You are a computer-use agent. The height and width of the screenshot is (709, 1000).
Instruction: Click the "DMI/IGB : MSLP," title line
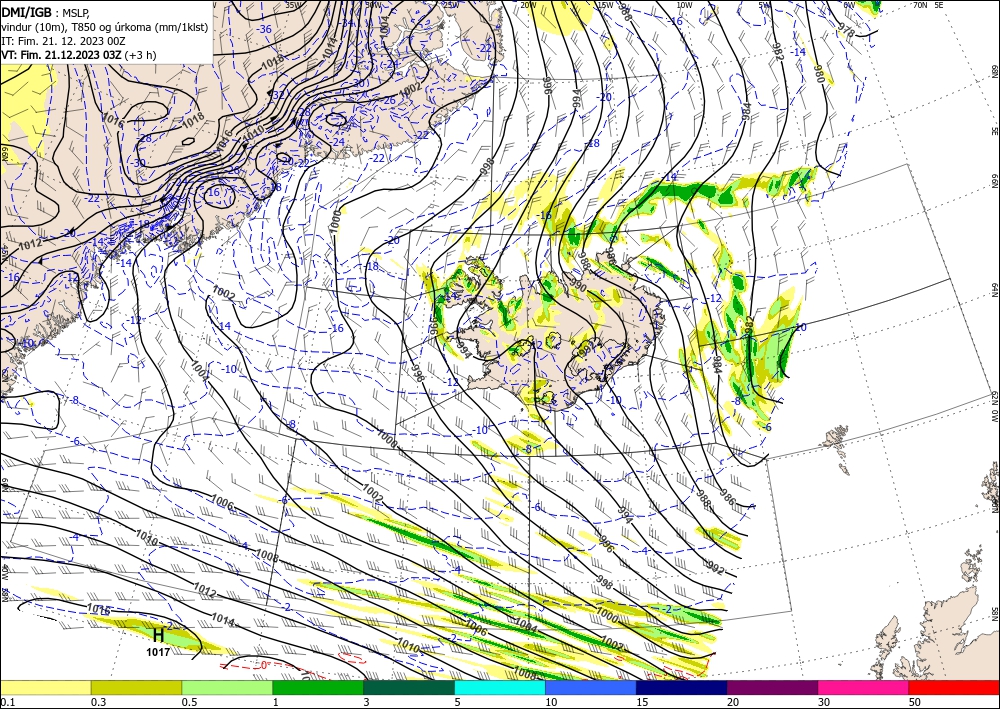[x=45, y=11]
